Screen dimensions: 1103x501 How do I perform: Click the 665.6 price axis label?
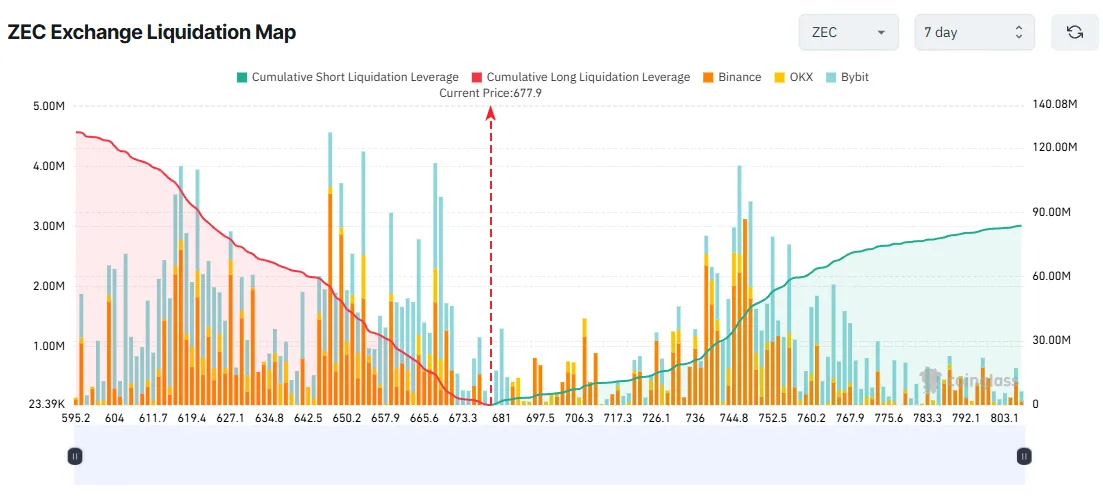point(424,418)
